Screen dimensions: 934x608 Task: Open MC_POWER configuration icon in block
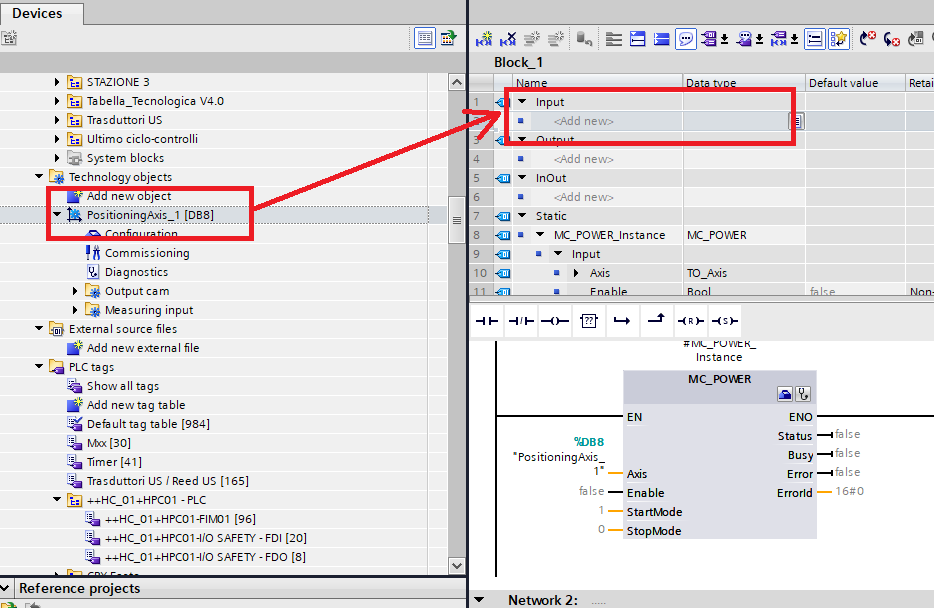(785, 394)
